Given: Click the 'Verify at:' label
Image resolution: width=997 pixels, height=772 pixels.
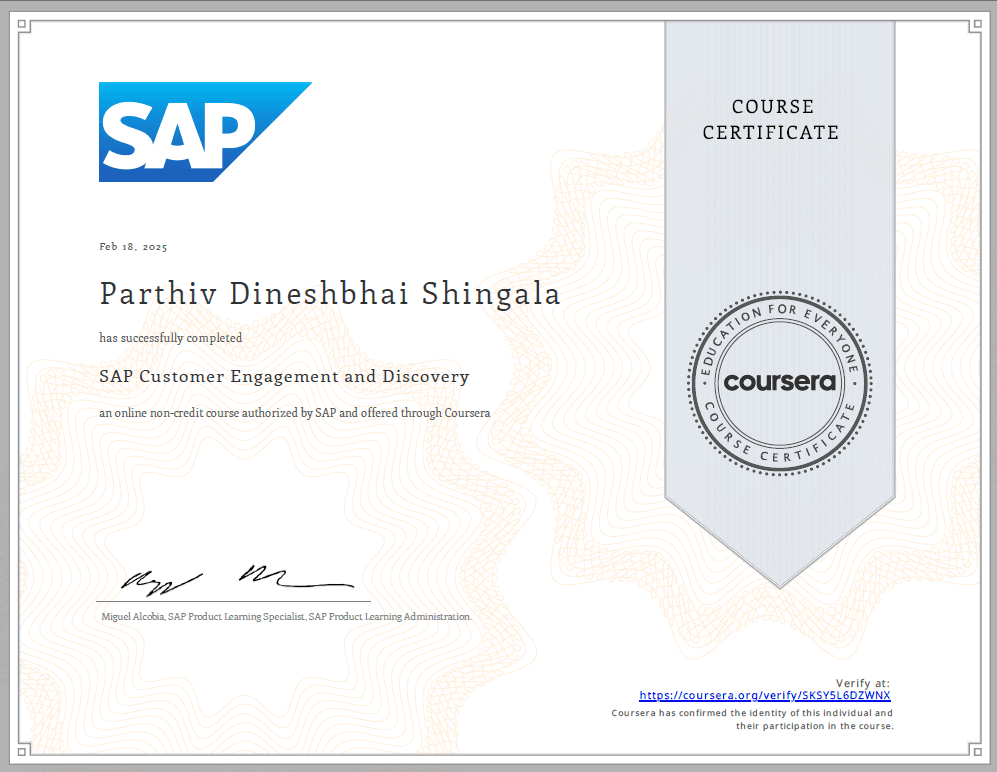Looking at the screenshot, I should coord(862,683).
